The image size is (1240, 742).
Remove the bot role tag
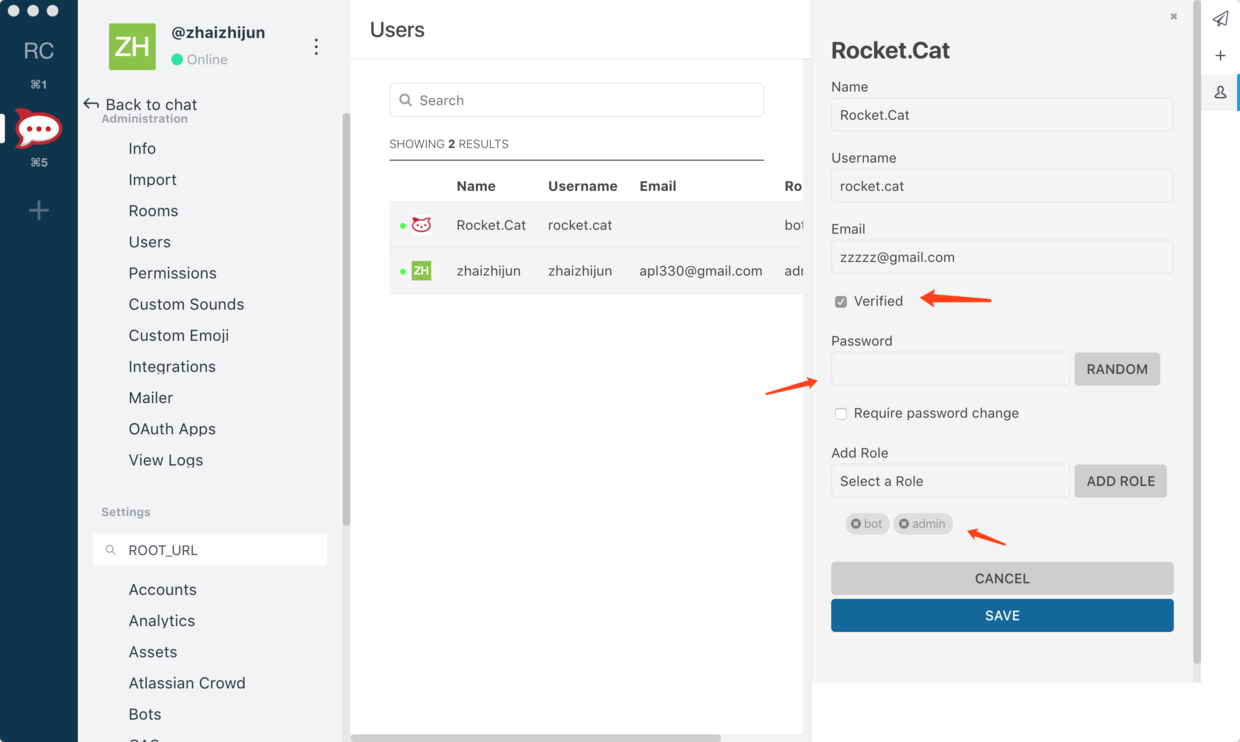coord(856,524)
